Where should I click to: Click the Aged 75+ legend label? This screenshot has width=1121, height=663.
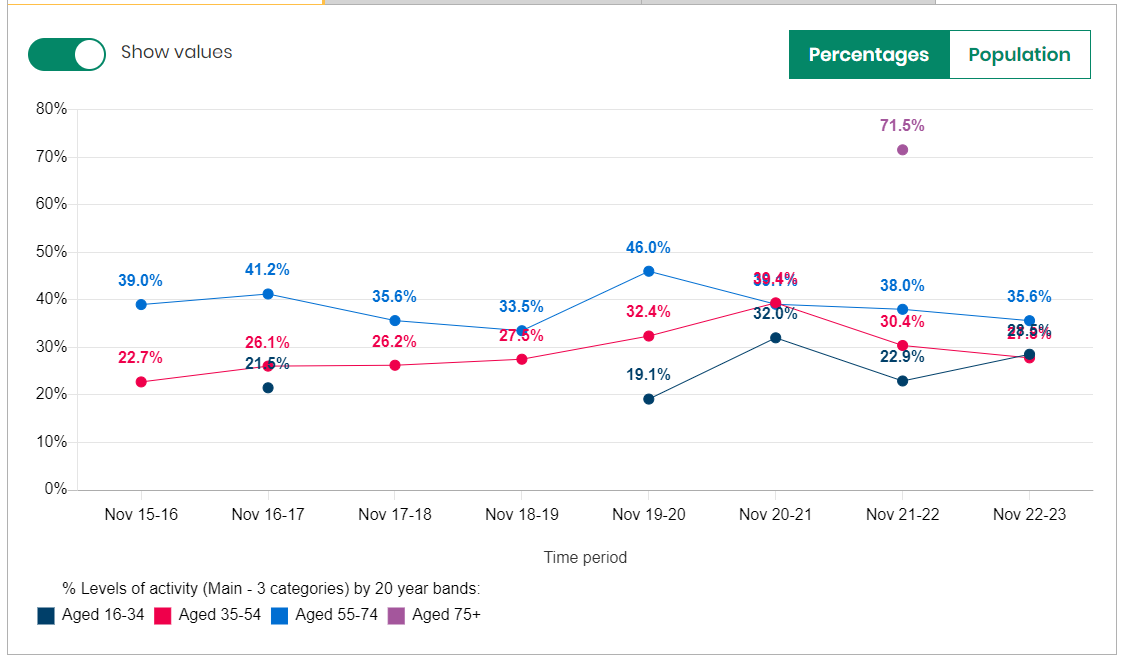pos(446,615)
